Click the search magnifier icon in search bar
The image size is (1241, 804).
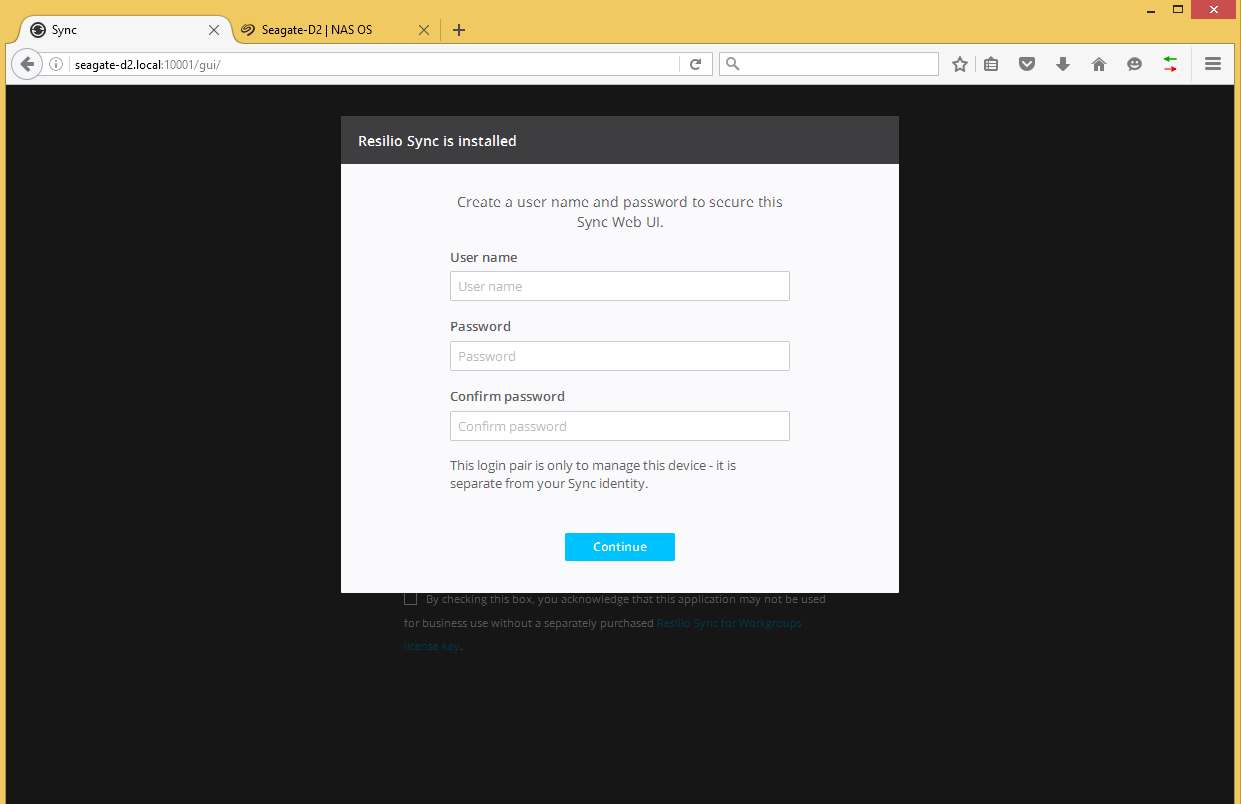[x=732, y=64]
